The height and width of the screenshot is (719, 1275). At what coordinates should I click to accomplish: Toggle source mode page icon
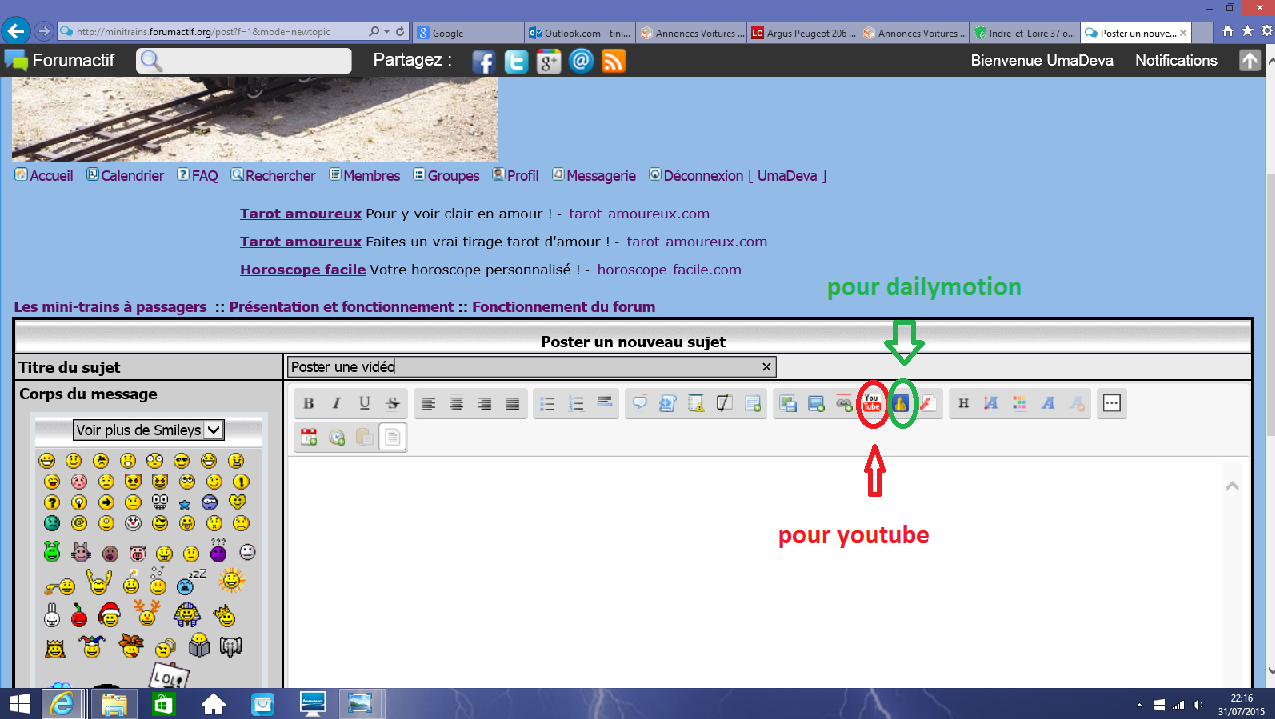(393, 437)
